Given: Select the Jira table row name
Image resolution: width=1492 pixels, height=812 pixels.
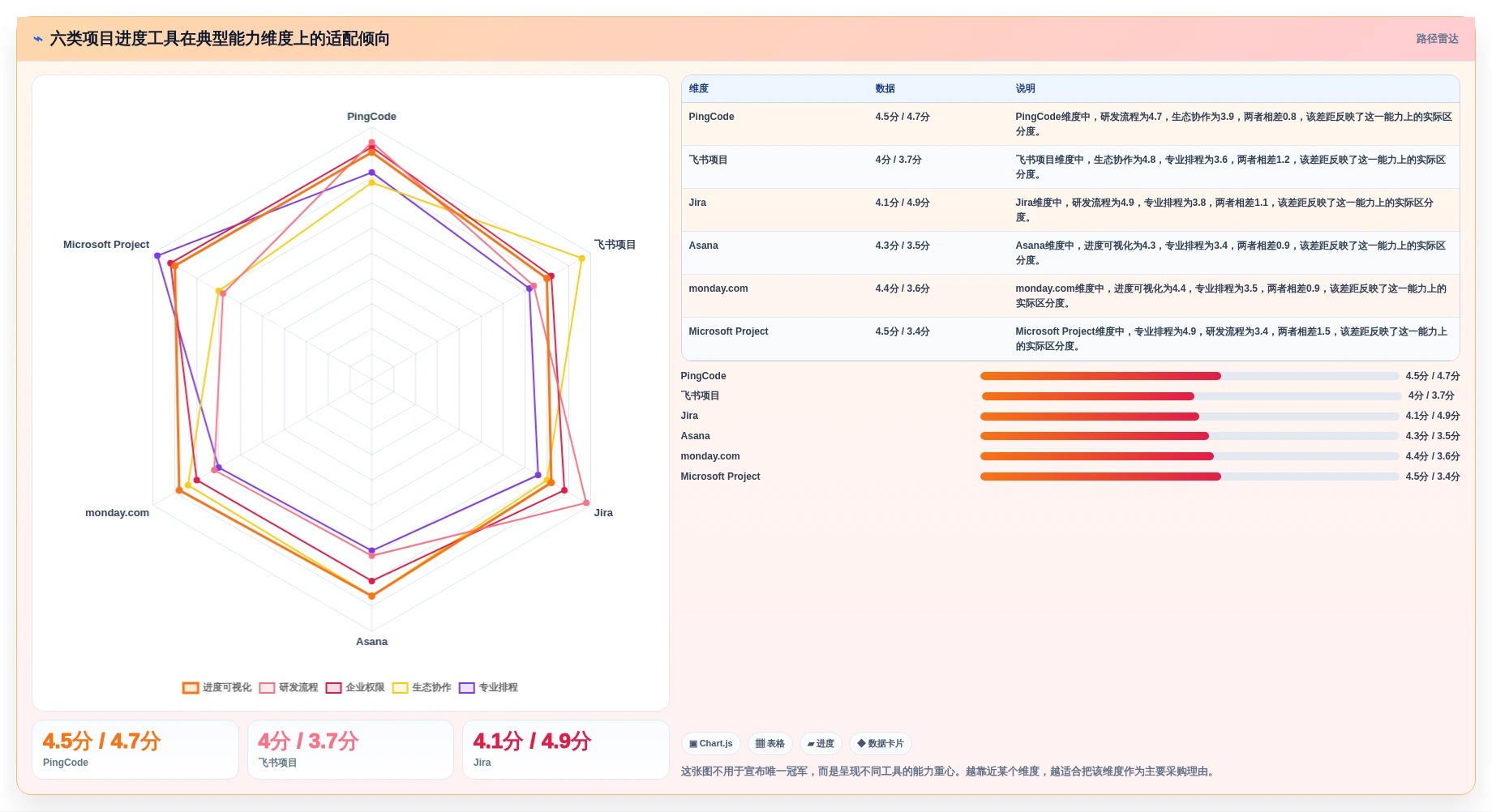Looking at the screenshot, I should [x=697, y=203].
